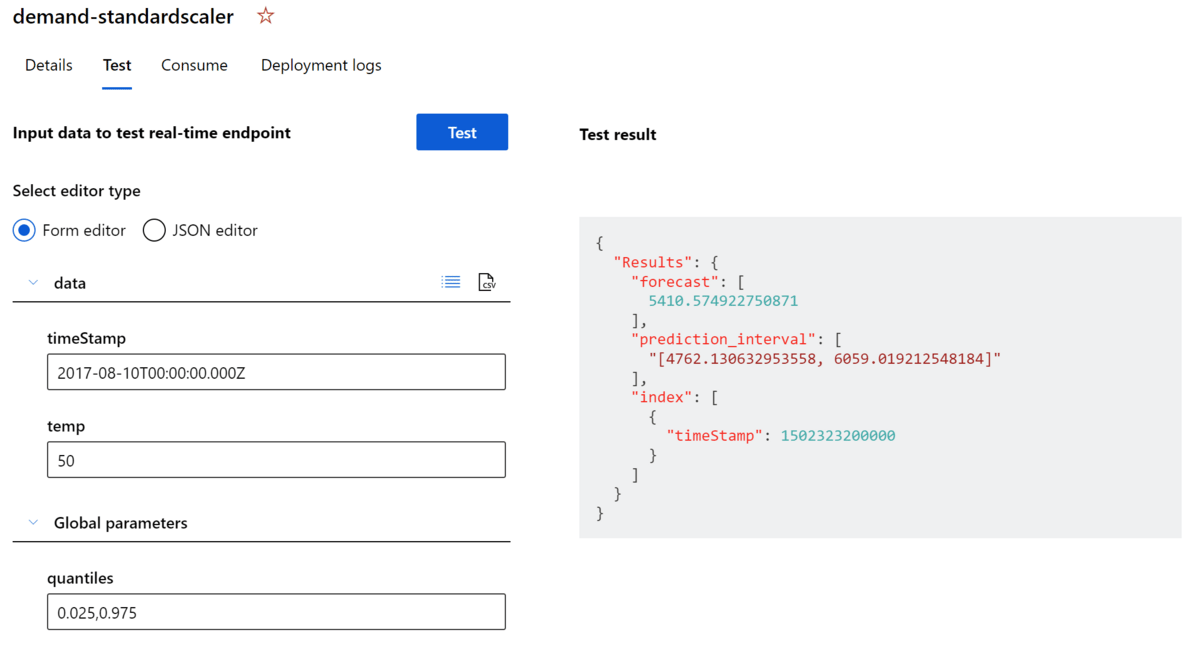Click the prediction_interval value string
The width and height of the screenshot is (1200, 649).
coord(825,358)
